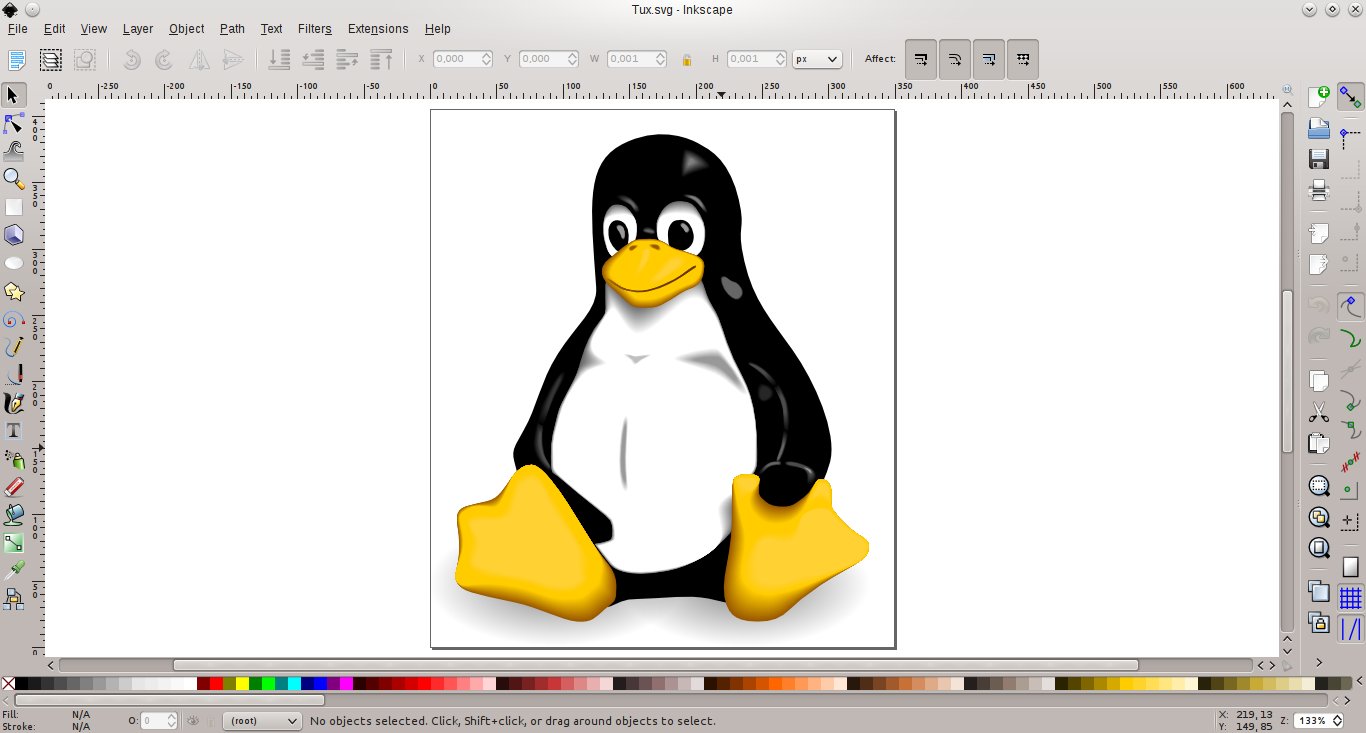Select the Gradient tool
The width and height of the screenshot is (1366, 733).
click(x=14, y=543)
